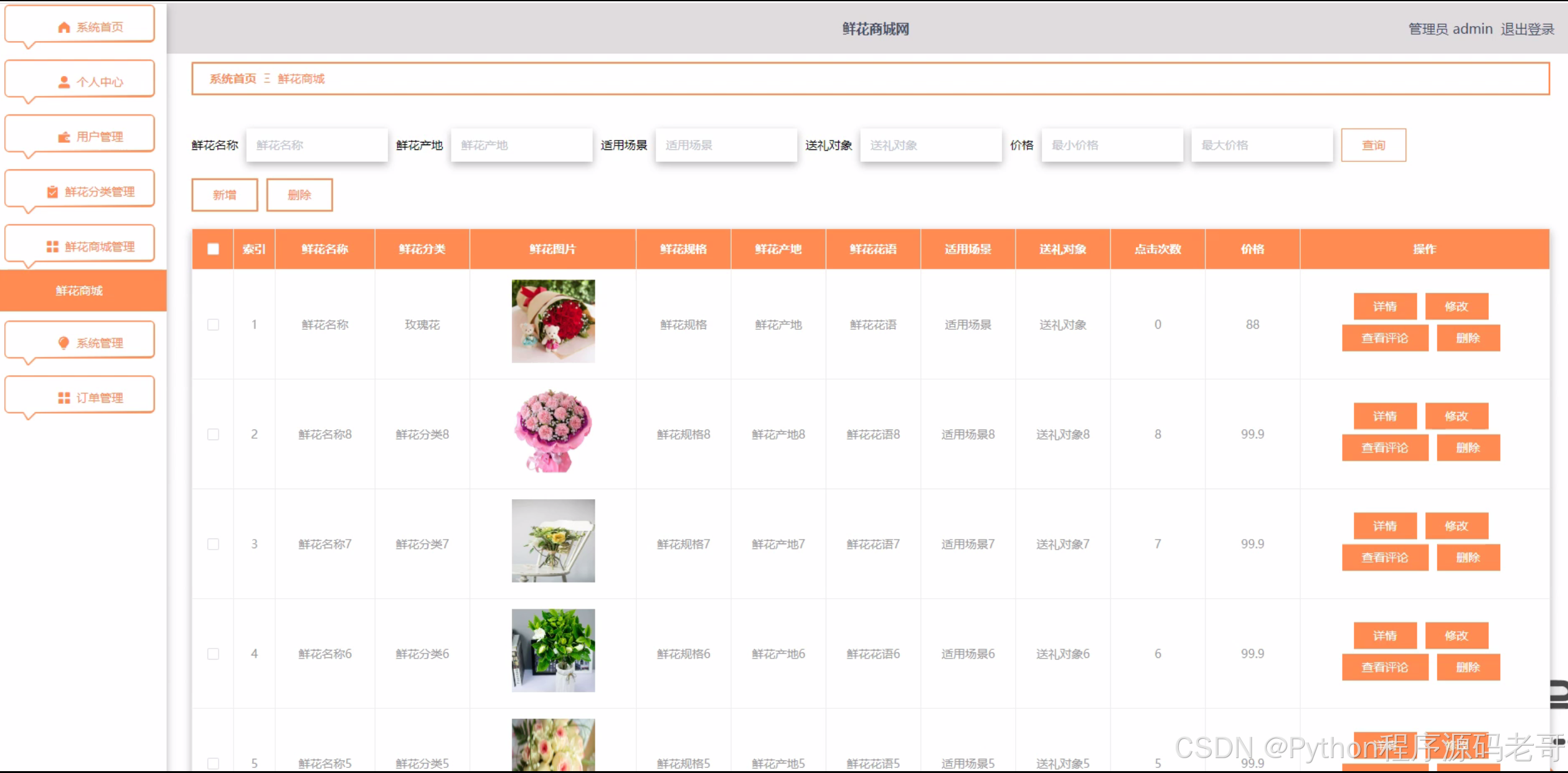
Task: Expand the 订单管理 sidebar menu
Action: point(100,398)
